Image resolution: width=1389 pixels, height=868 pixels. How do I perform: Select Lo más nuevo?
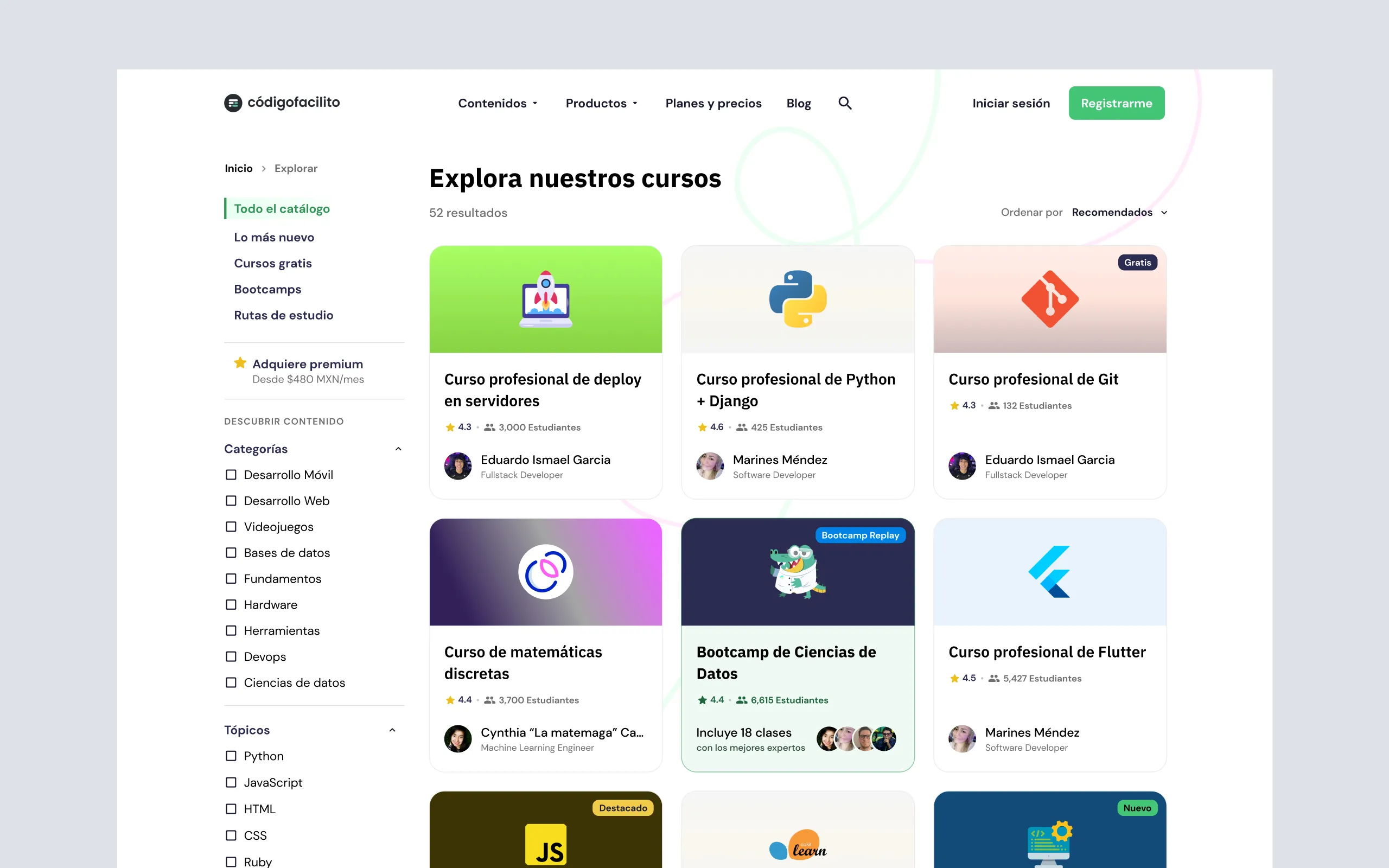pyautogui.click(x=274, y=237)
